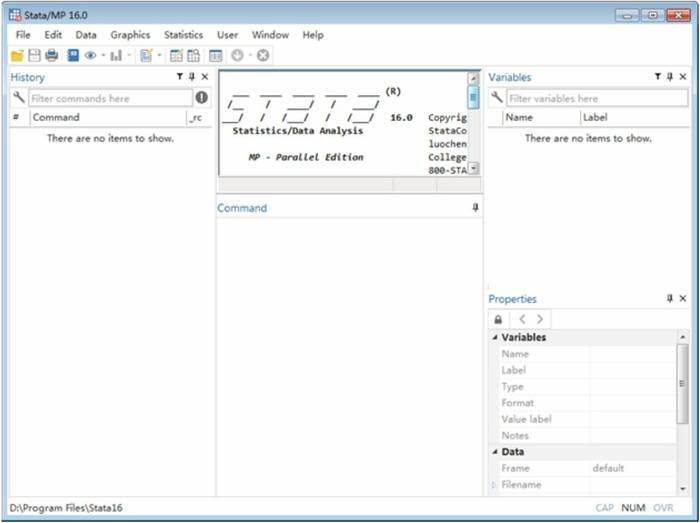Open the Graph icon dropdown arrow
Image resolution: width=700 pixels, height=523 pixels.
pyautogui.click(x=129, y=55)
